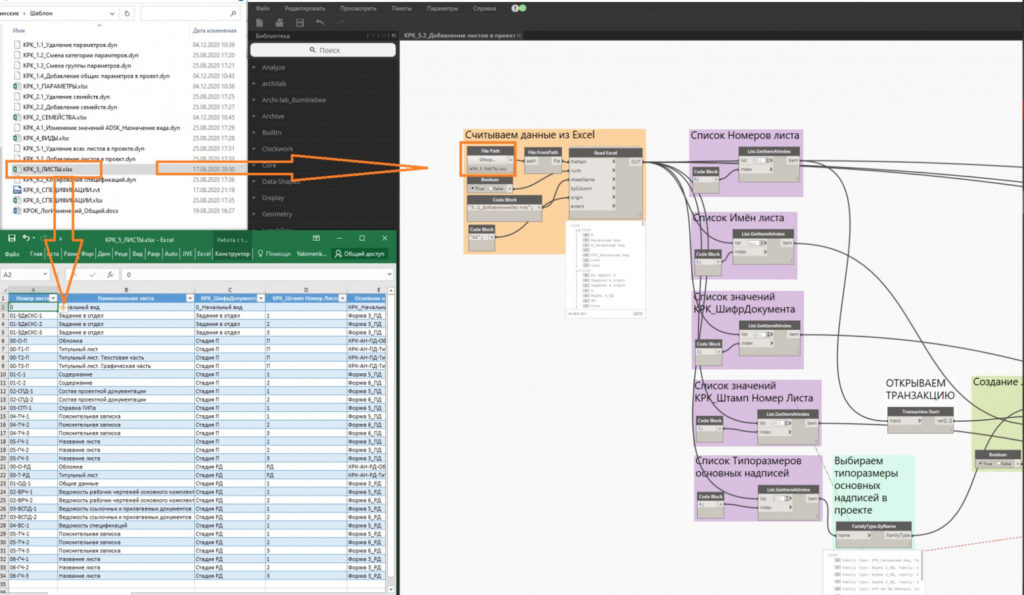
Task: Click the green run-status indicator next to Справка
Action: coord(522,8)
